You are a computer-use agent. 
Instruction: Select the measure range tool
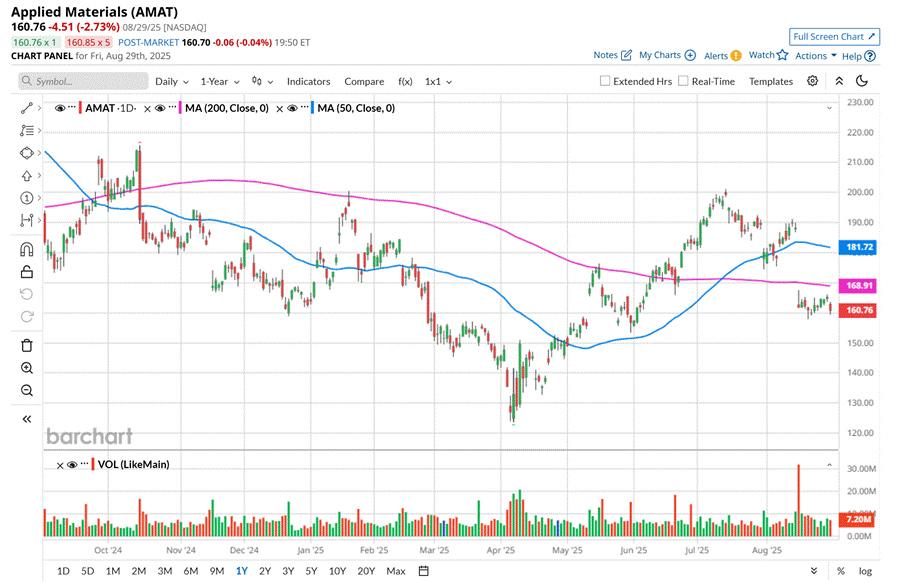click(x=26, y=220)
